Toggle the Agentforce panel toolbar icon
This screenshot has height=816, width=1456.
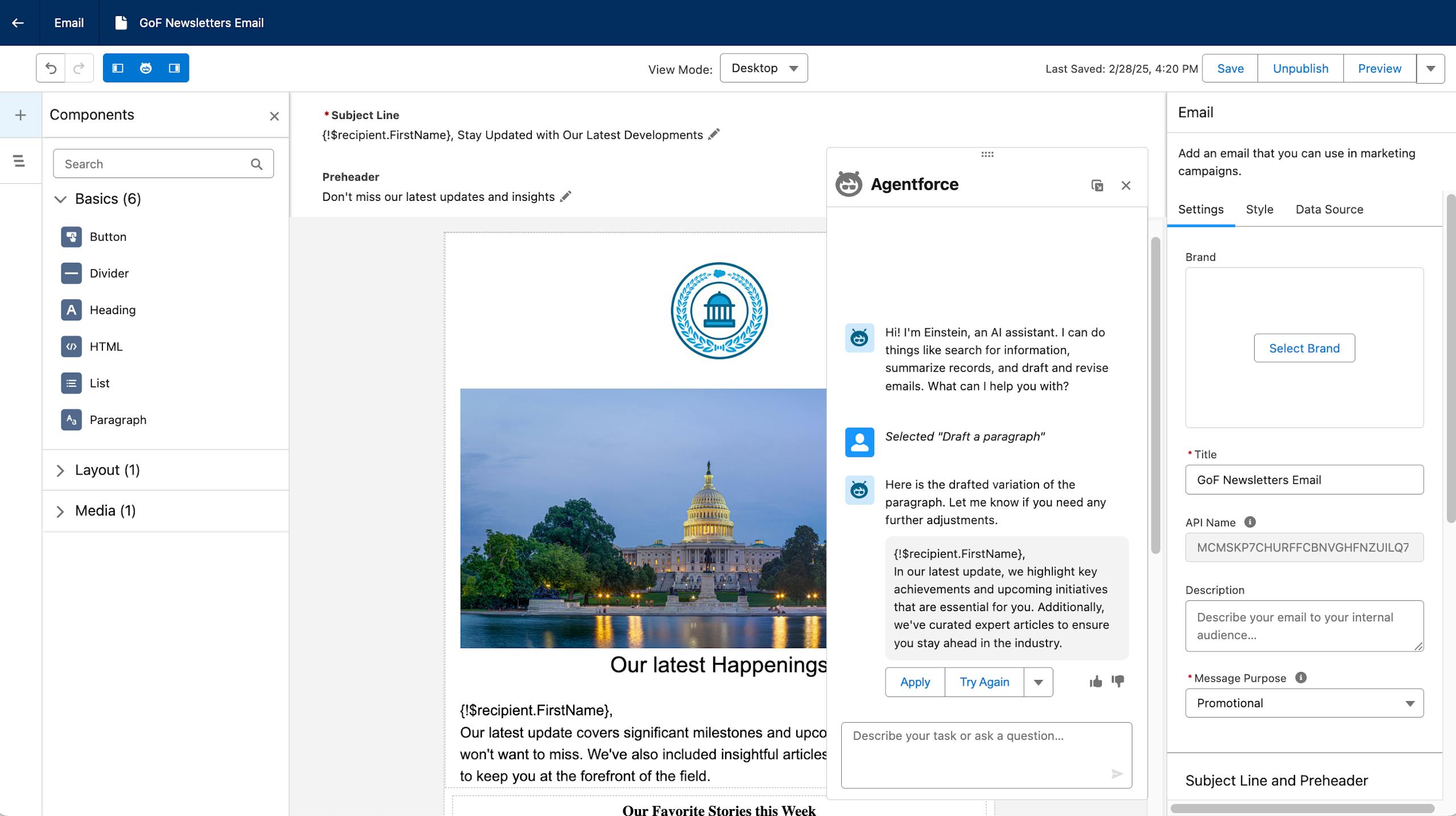[146, 68]
